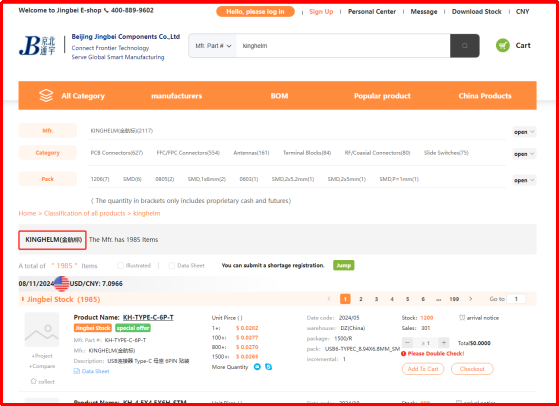Viewport: 560px width, 406px height.
Task: Filter by Slide Switches(75) category
Action: coord(446,153)
